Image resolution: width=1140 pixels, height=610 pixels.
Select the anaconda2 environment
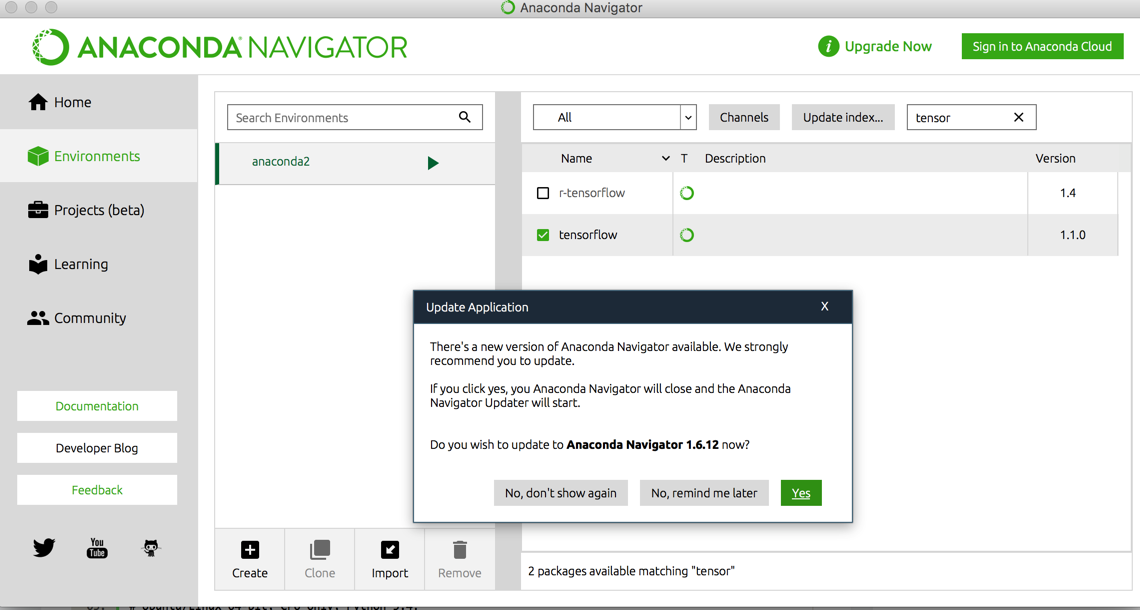click(355, 164)
